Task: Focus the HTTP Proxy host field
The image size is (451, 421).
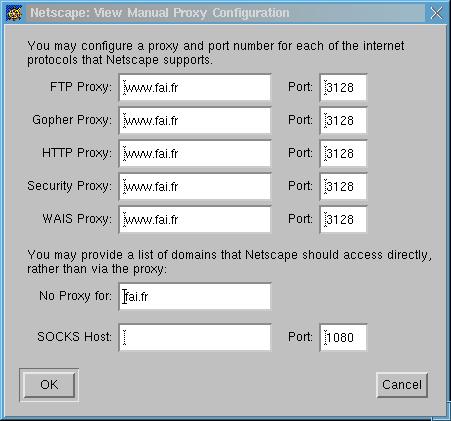Action: (x=195, y=153)
